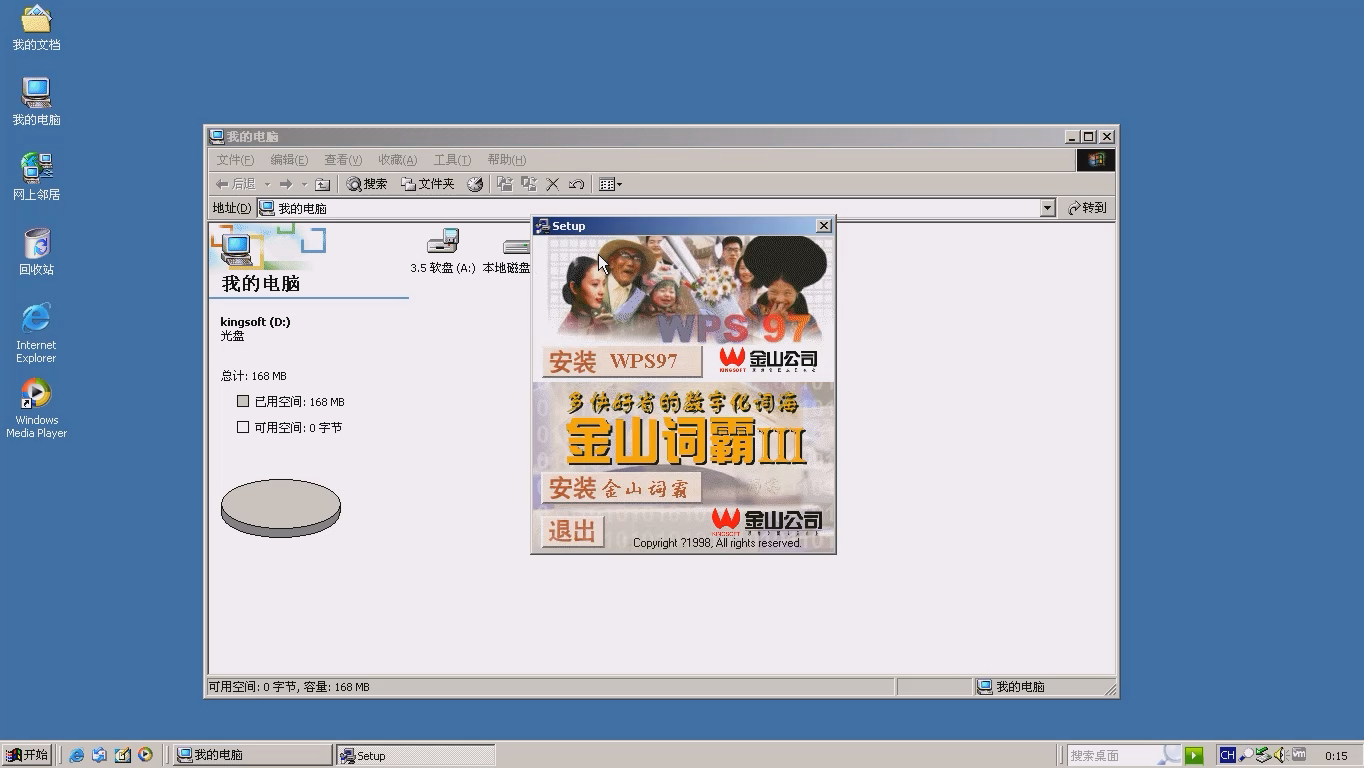Click the volume speaker tray icon
Viewport: 1364px width, 768px height.
[x=1280, y=755]
